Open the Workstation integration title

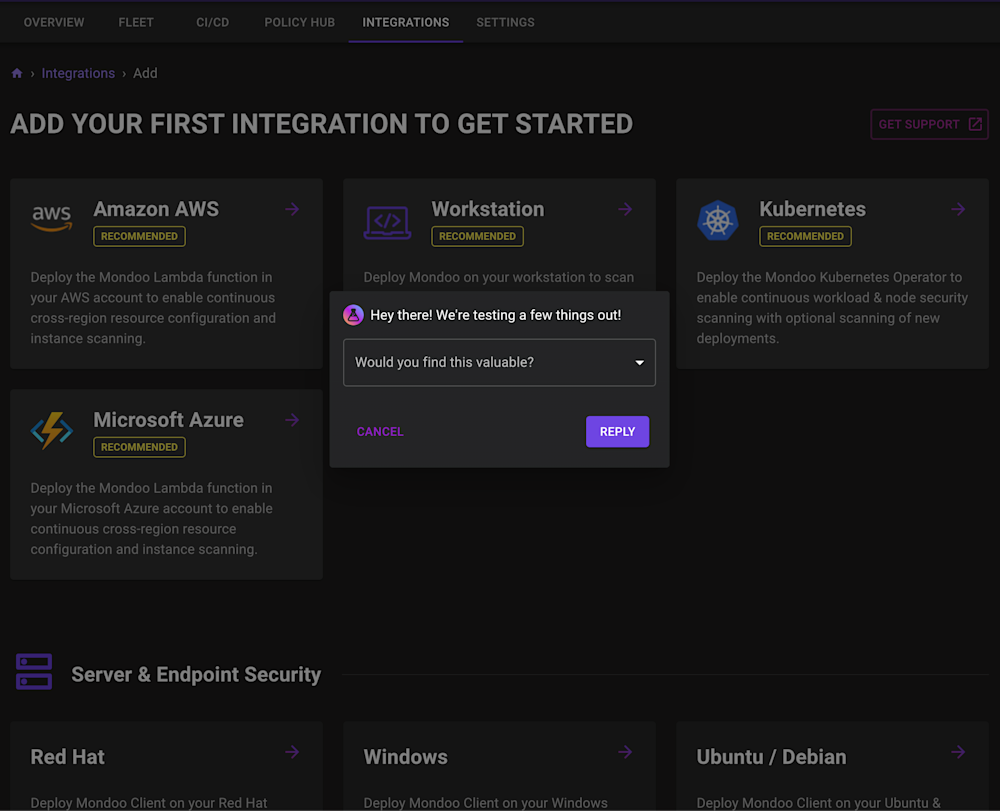click(488, 209)
